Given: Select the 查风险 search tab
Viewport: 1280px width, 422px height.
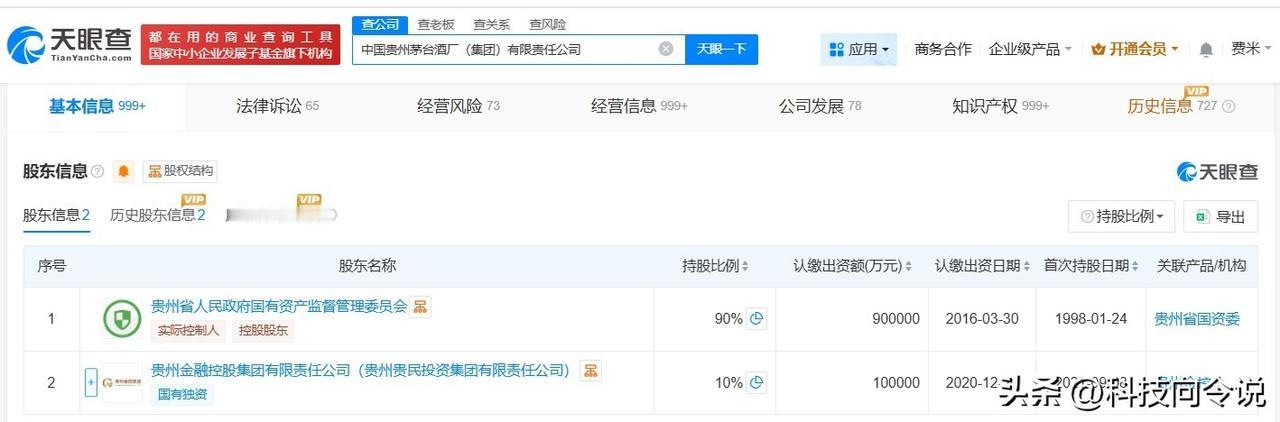Looking at the screenshot, I should coord(547,25).
